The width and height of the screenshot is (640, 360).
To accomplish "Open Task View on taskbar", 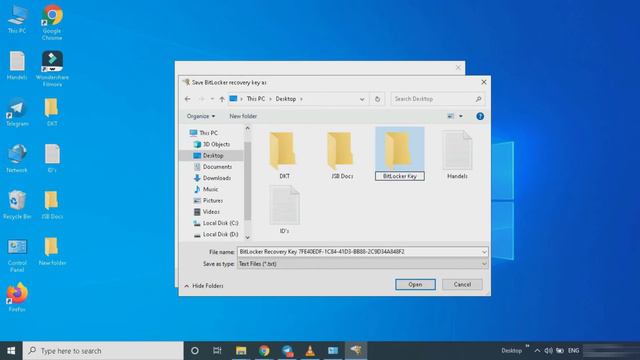I will [217, 351].
